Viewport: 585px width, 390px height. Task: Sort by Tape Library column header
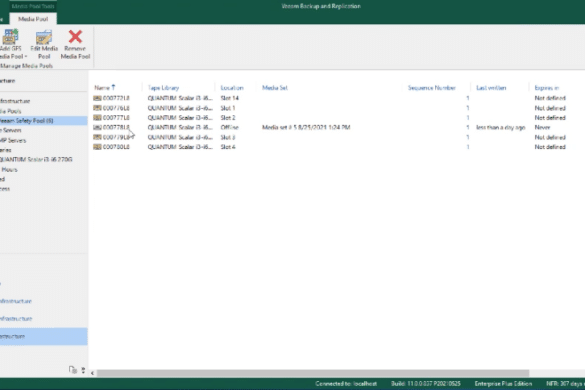point(163,88)
